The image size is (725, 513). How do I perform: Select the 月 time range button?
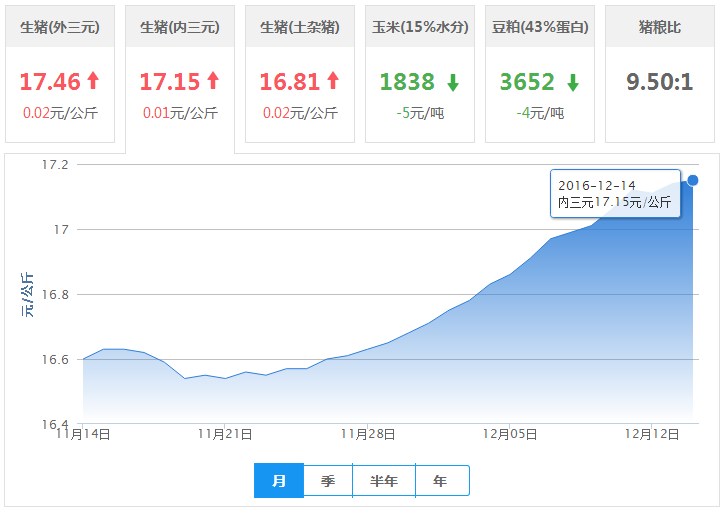coord(279,481)
